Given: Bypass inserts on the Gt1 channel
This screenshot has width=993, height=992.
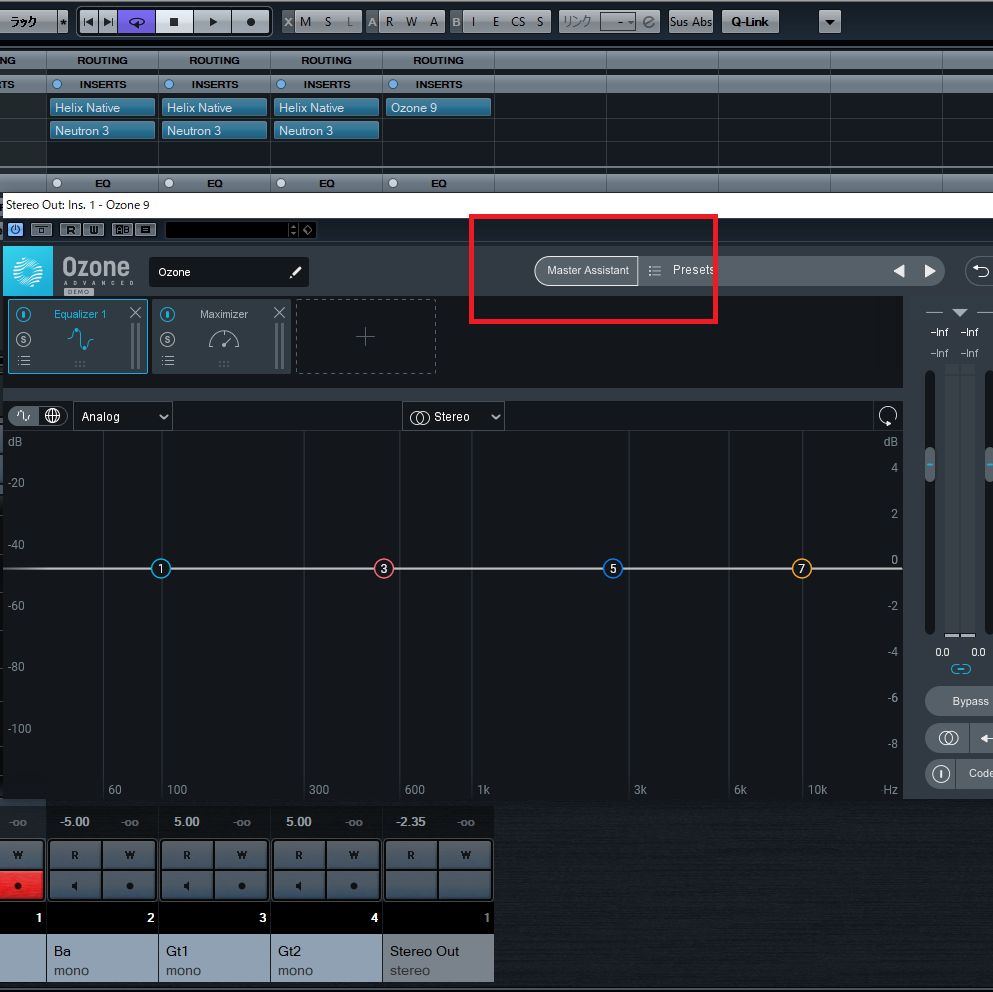Looking at the screenshot, I should coord(169,84).
